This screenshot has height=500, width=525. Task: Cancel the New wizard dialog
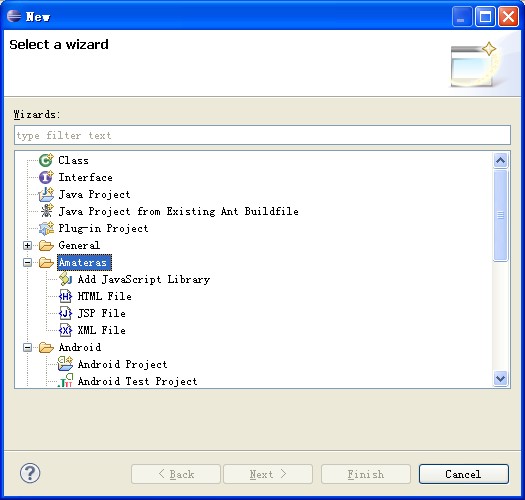coord(464,474)
